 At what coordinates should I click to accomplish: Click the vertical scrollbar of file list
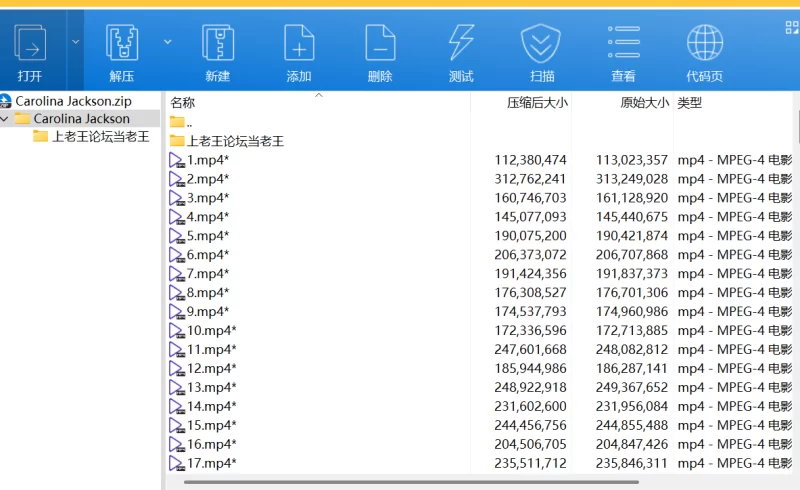(797, 128)
